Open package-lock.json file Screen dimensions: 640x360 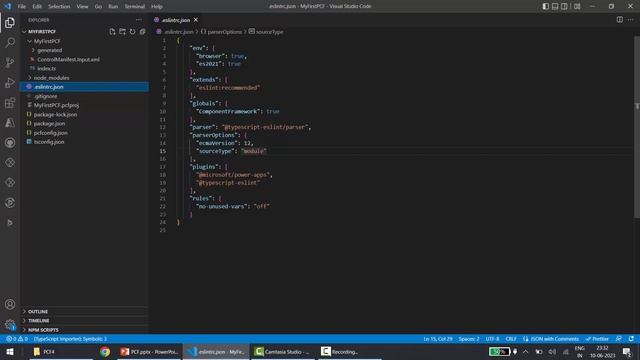pyautogui.click(x=85, y=114)
